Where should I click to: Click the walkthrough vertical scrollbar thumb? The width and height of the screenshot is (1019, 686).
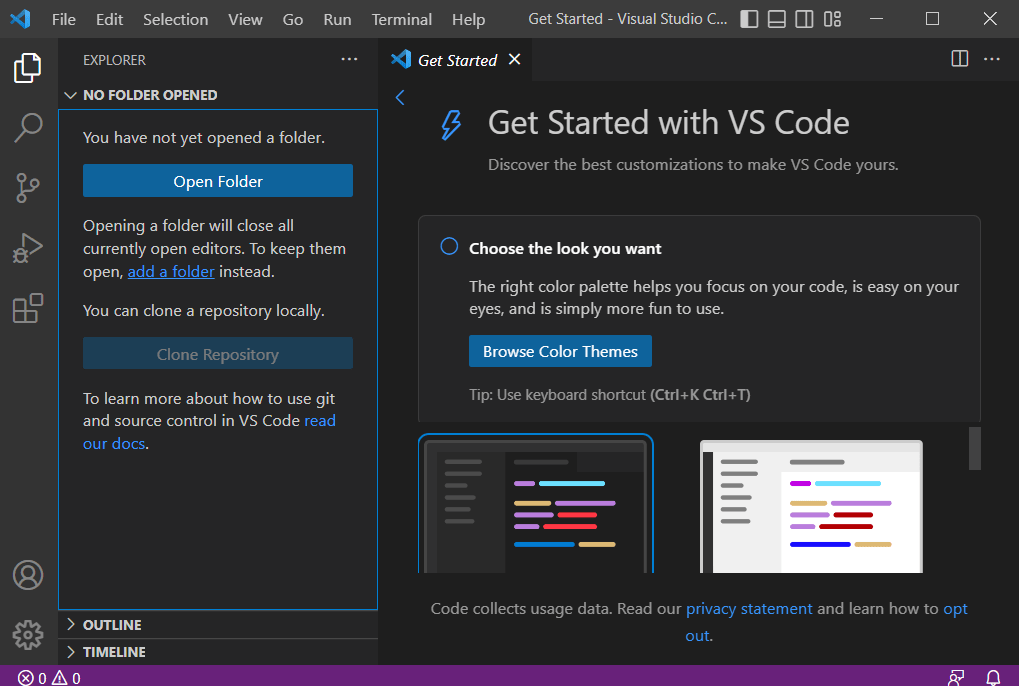974,448
